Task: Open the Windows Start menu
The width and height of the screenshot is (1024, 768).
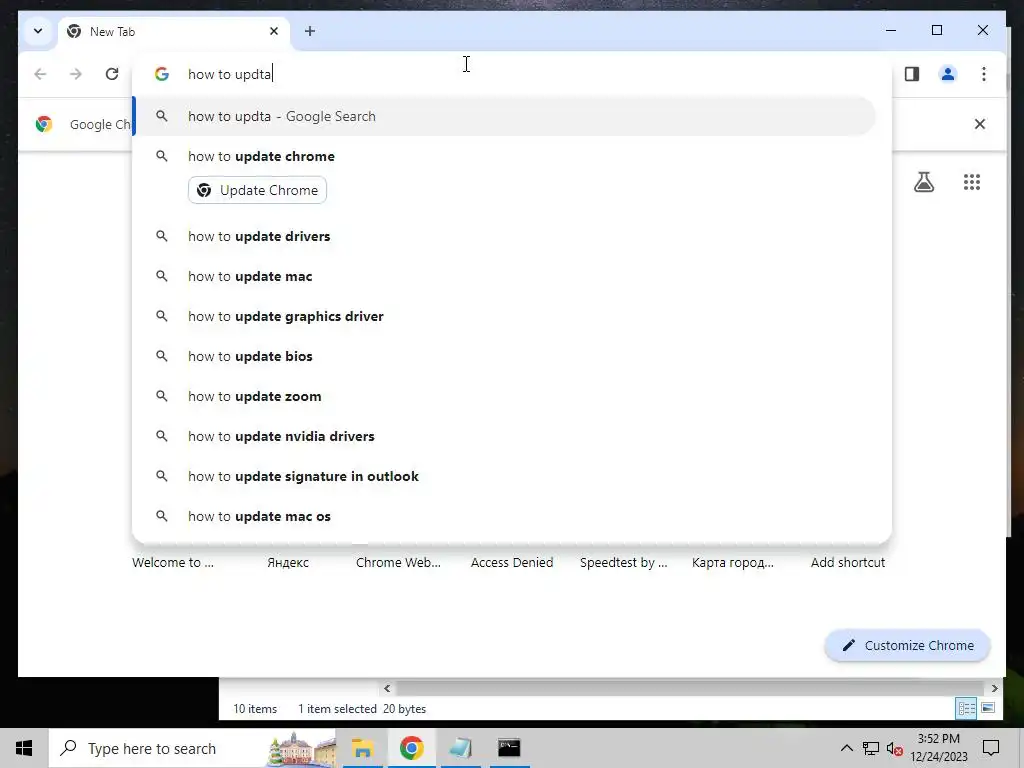Action: click(x=24, y=748)
